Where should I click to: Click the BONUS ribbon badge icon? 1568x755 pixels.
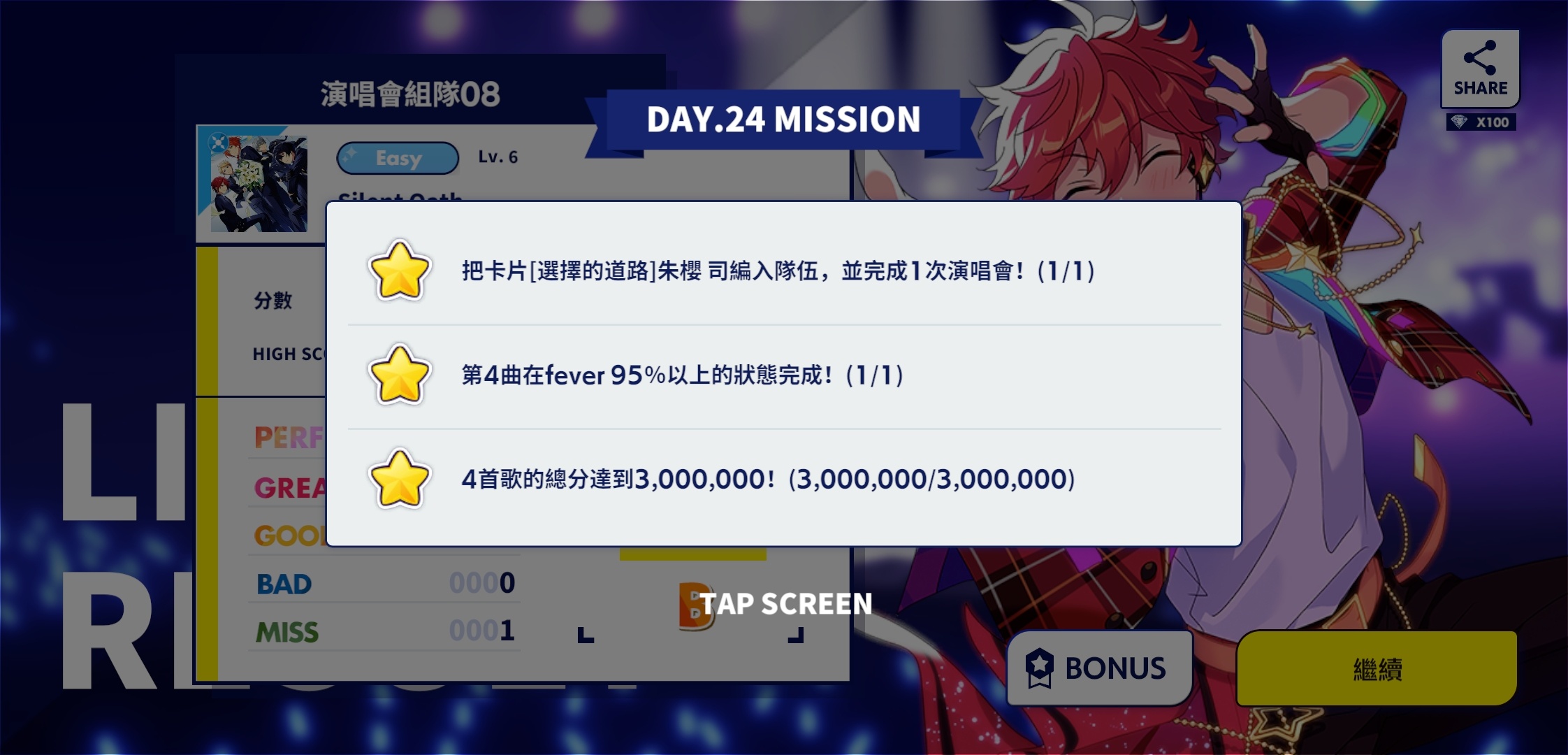1039,668
